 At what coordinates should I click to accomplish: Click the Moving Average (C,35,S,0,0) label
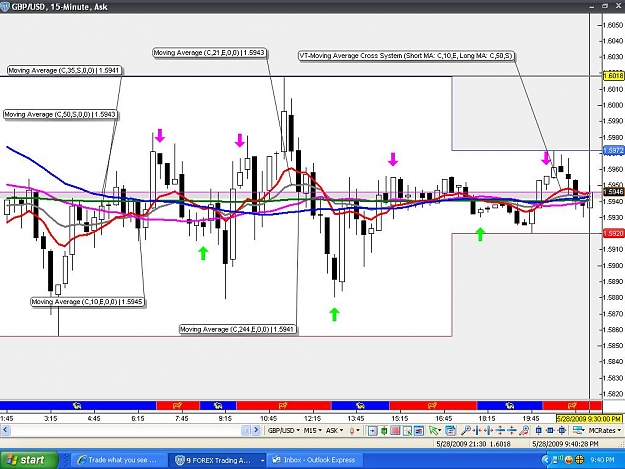click(64, 71)
